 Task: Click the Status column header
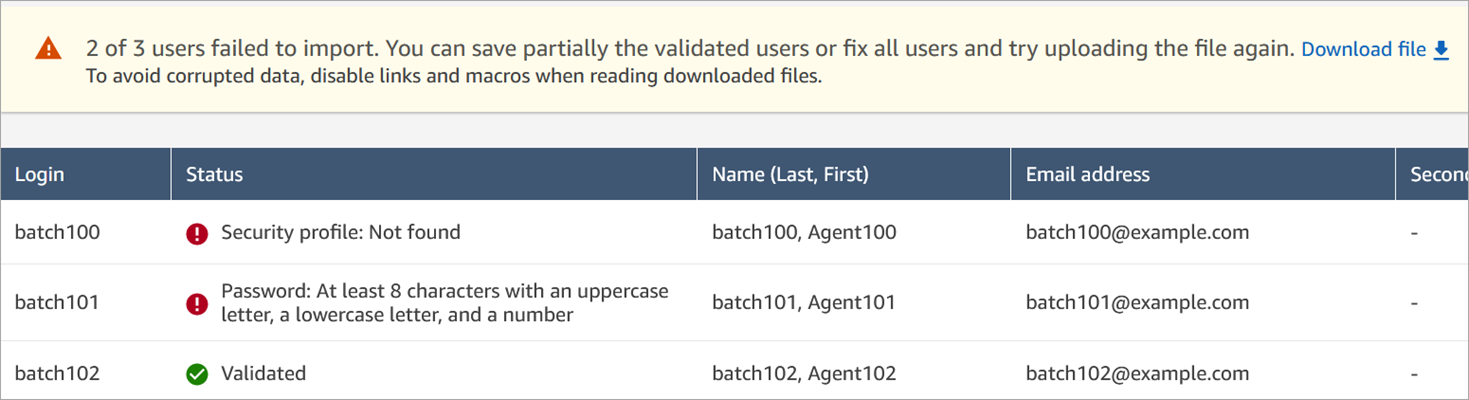coord(214,174)
